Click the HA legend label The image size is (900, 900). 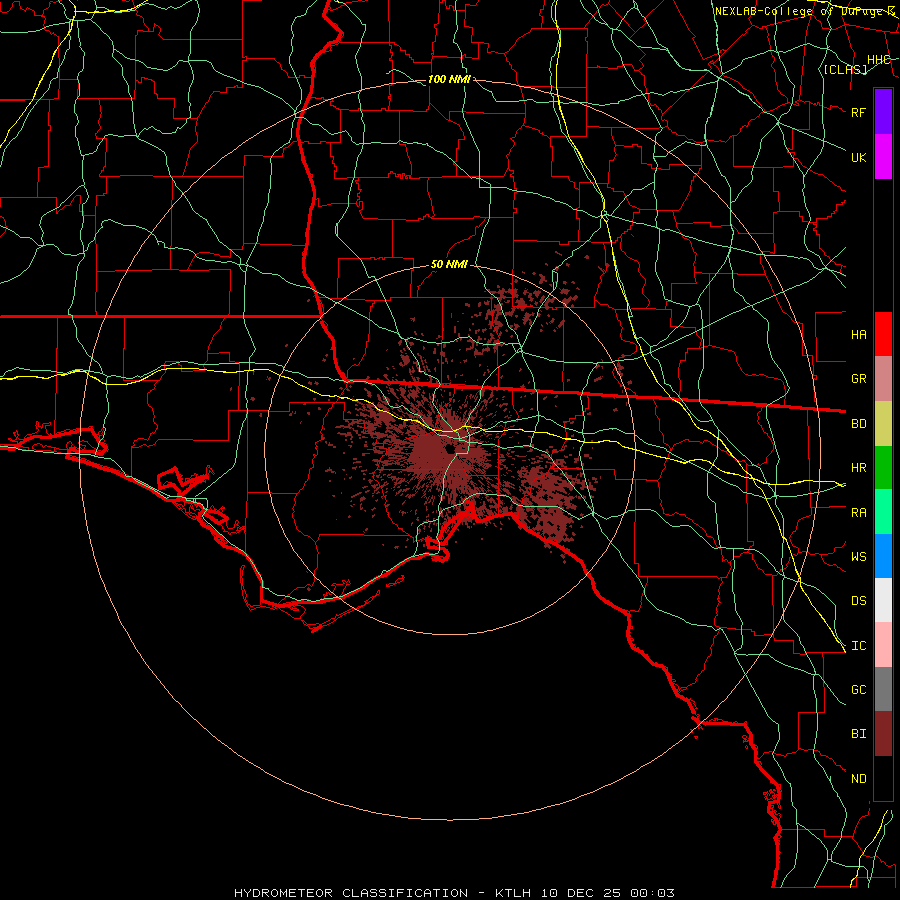[x=859, y=335]
